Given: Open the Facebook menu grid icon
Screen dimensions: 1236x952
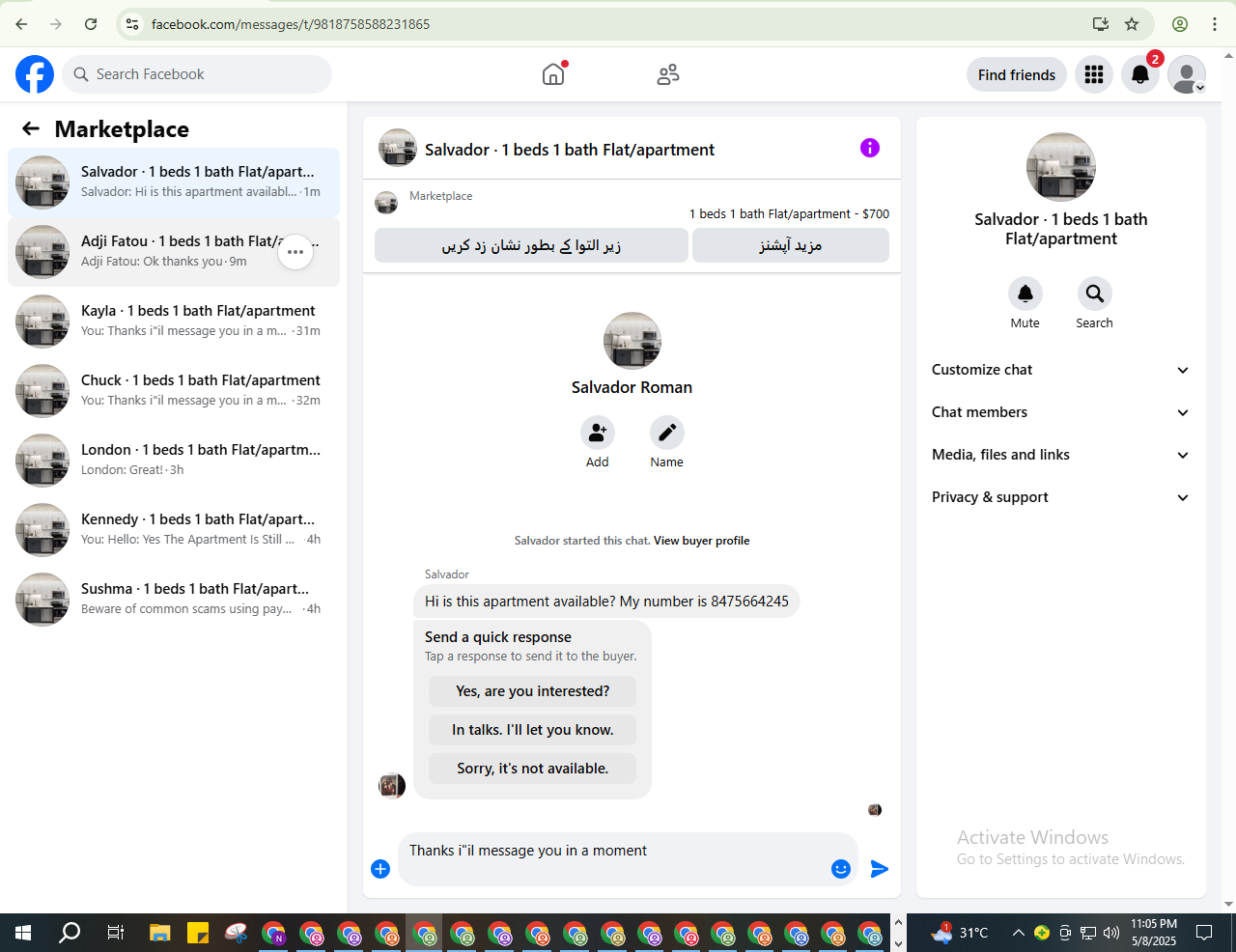Looking at the screenshot, I should tap(1094, 74).
